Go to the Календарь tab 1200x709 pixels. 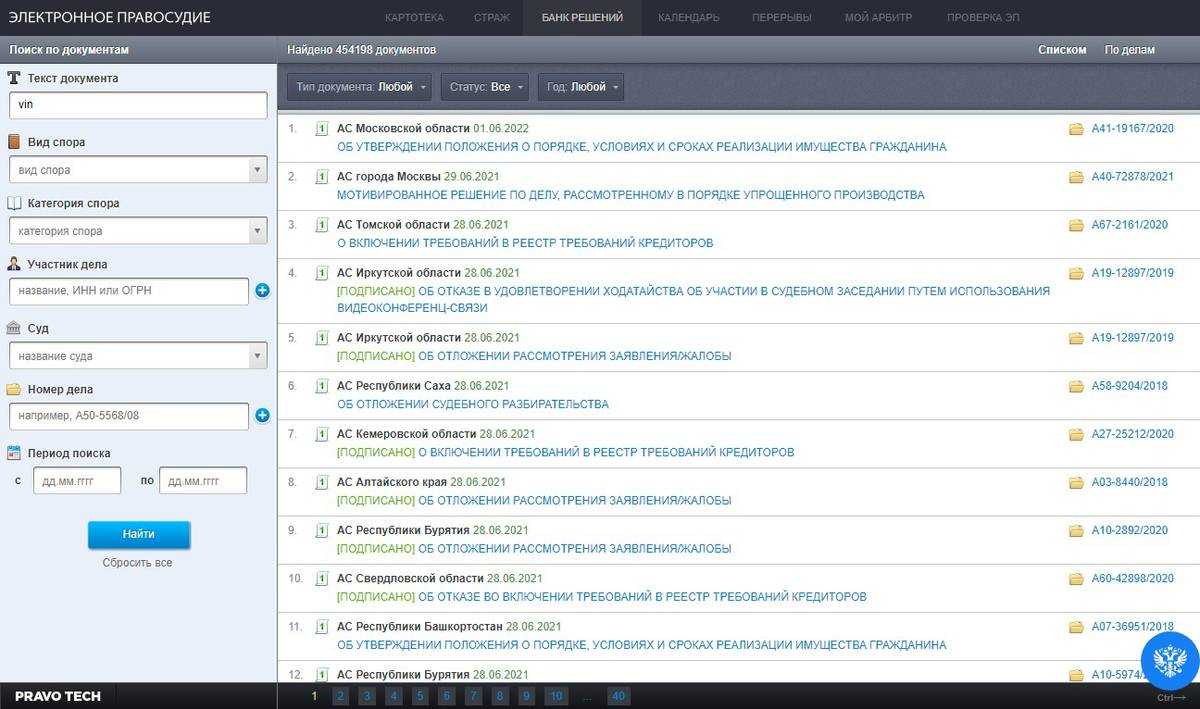click(688, 18)
